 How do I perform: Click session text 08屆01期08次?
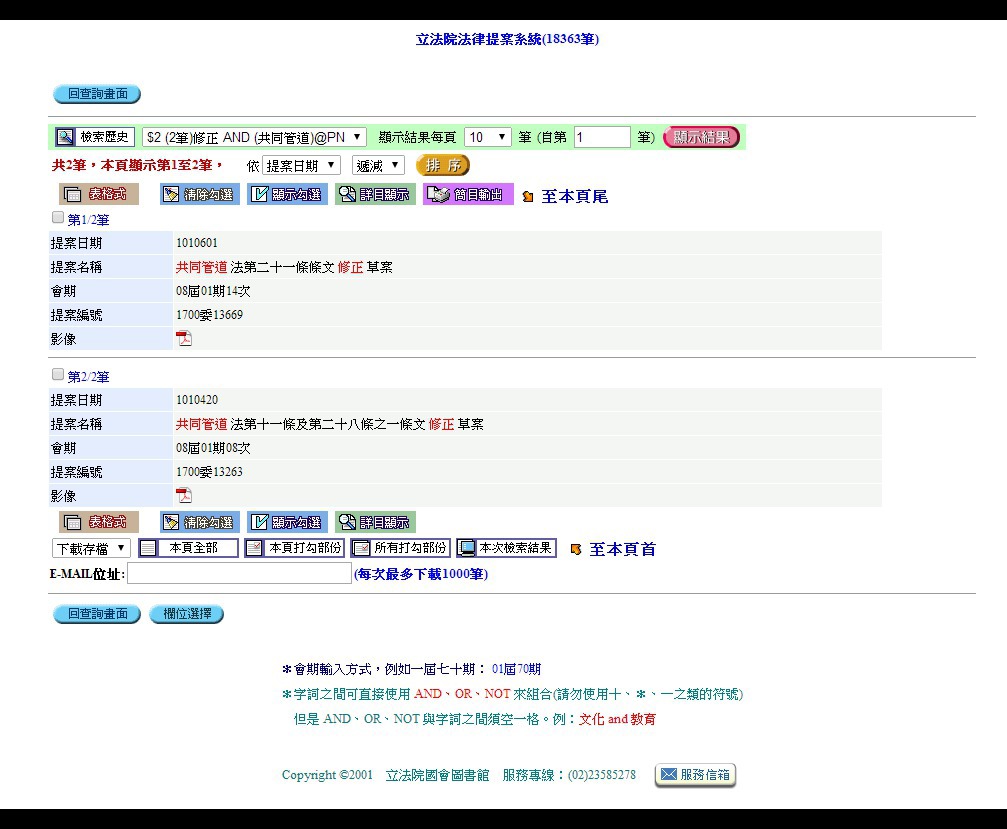click(213, 448)
